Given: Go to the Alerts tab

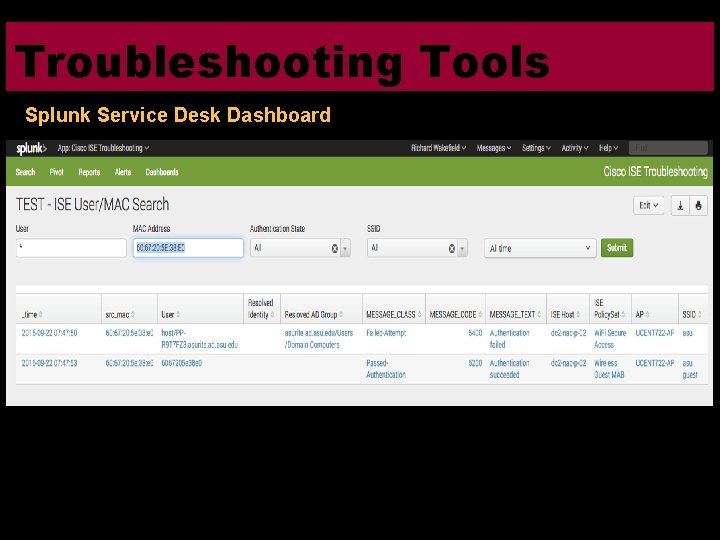Looking at the screenshot, I should (123, 172).
